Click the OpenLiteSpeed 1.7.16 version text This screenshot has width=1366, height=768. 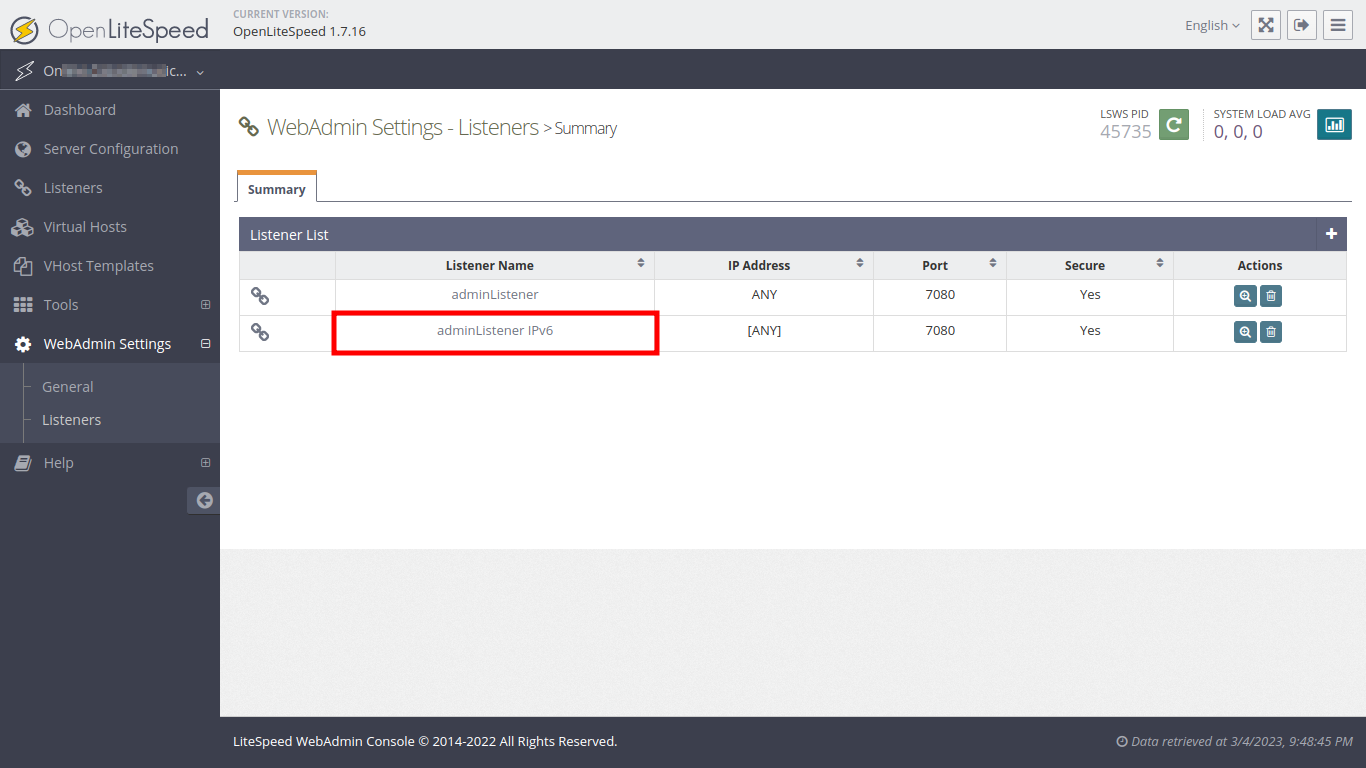(x=299, y=31)
